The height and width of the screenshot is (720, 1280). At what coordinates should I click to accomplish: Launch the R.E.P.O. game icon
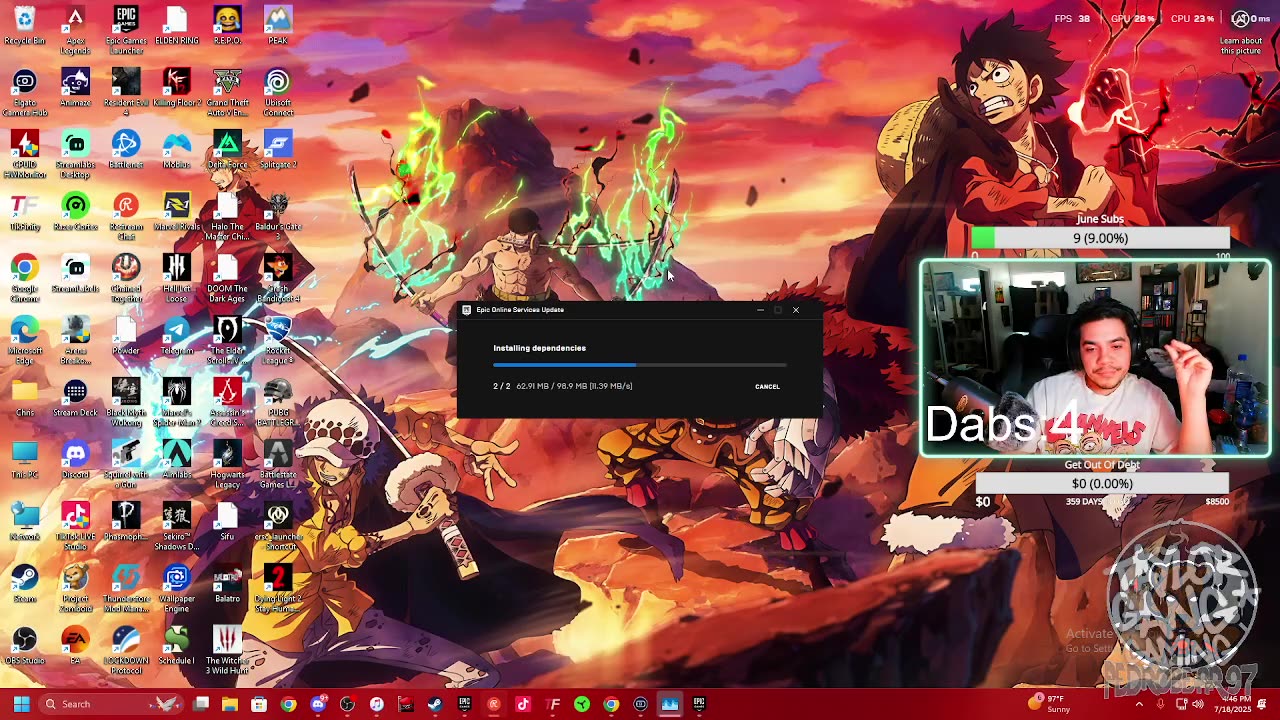(227, 27)
